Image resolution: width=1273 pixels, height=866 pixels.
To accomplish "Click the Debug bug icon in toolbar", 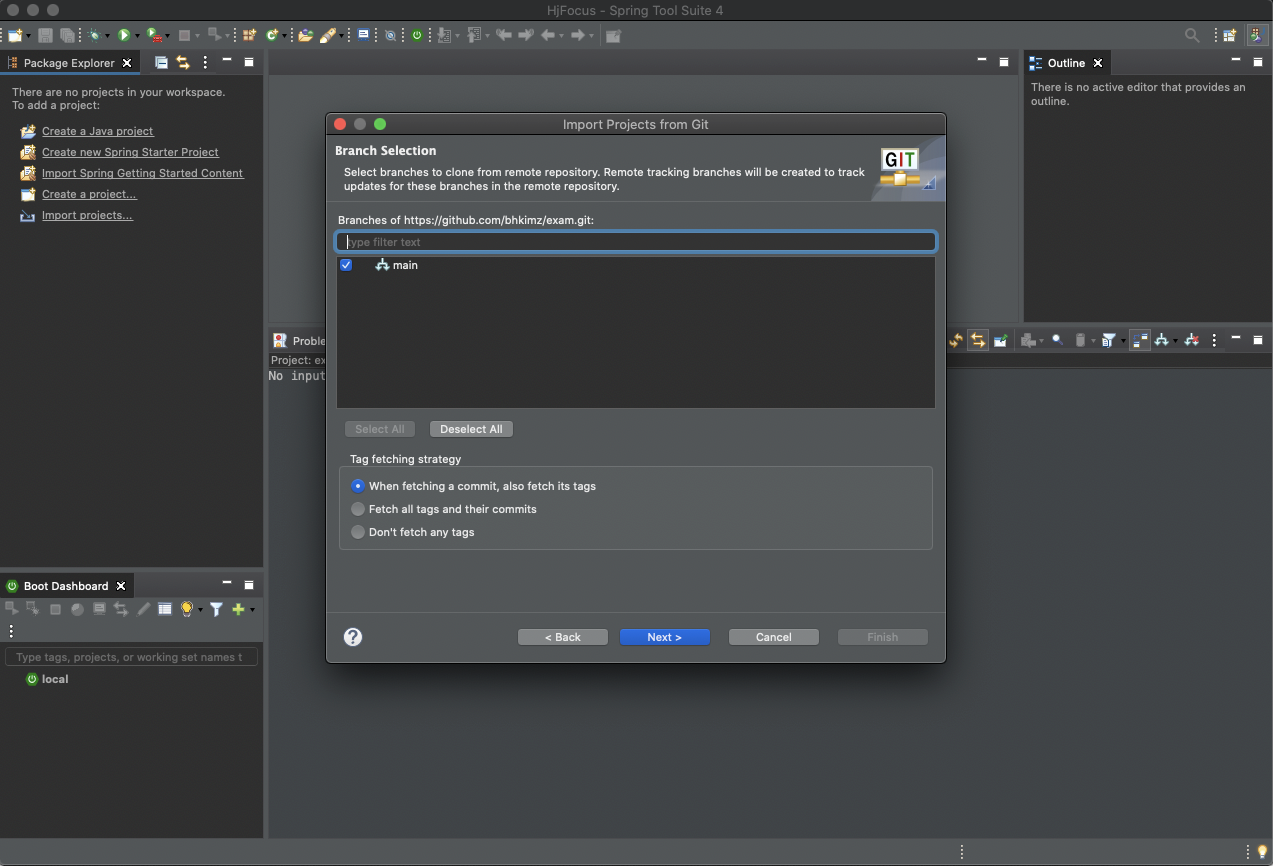I will click(94, 35).
